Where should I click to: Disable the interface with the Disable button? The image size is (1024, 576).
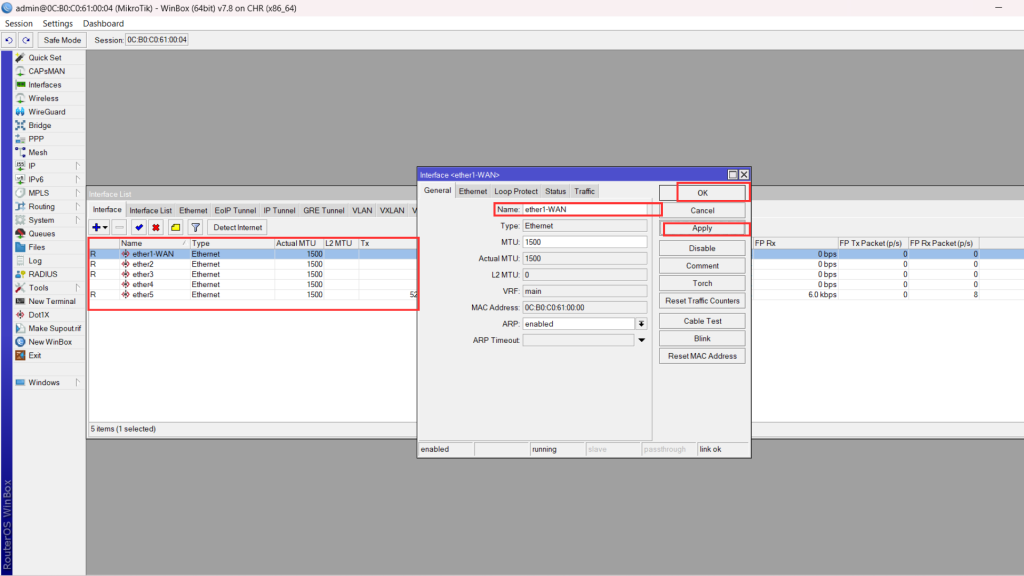tap(702, 248)
